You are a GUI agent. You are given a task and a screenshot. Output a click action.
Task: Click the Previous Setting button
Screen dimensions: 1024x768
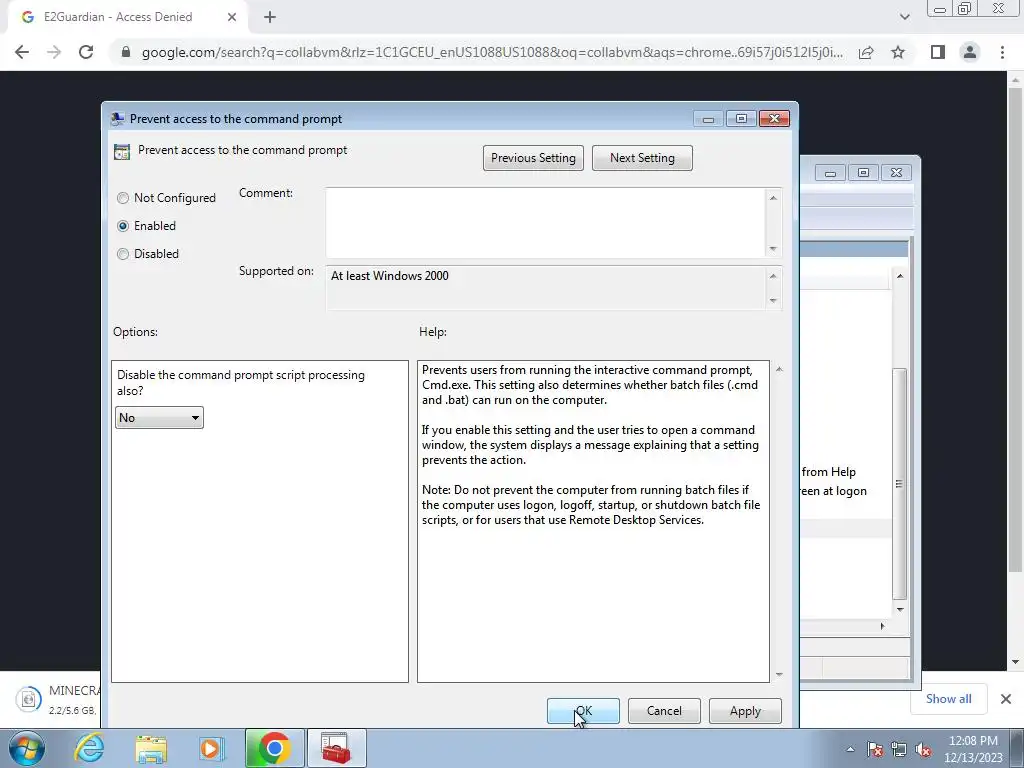534,158
